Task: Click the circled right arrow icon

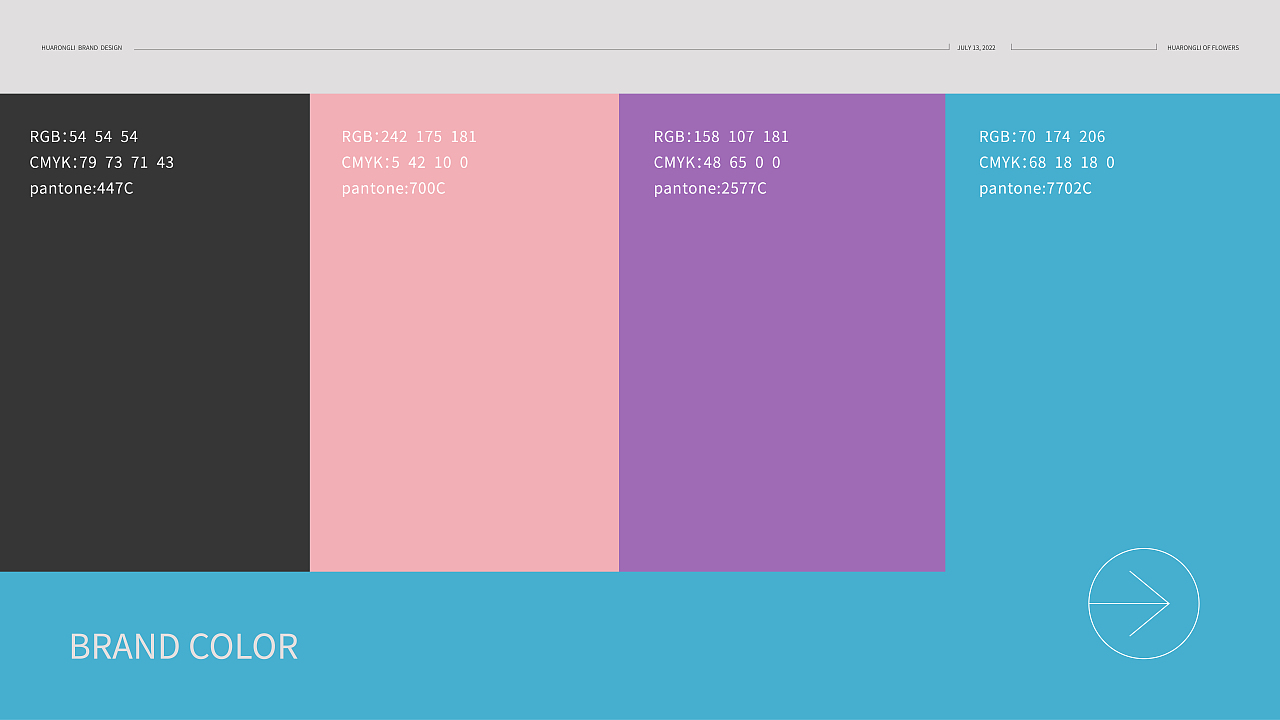Action: pos(1143,603)
